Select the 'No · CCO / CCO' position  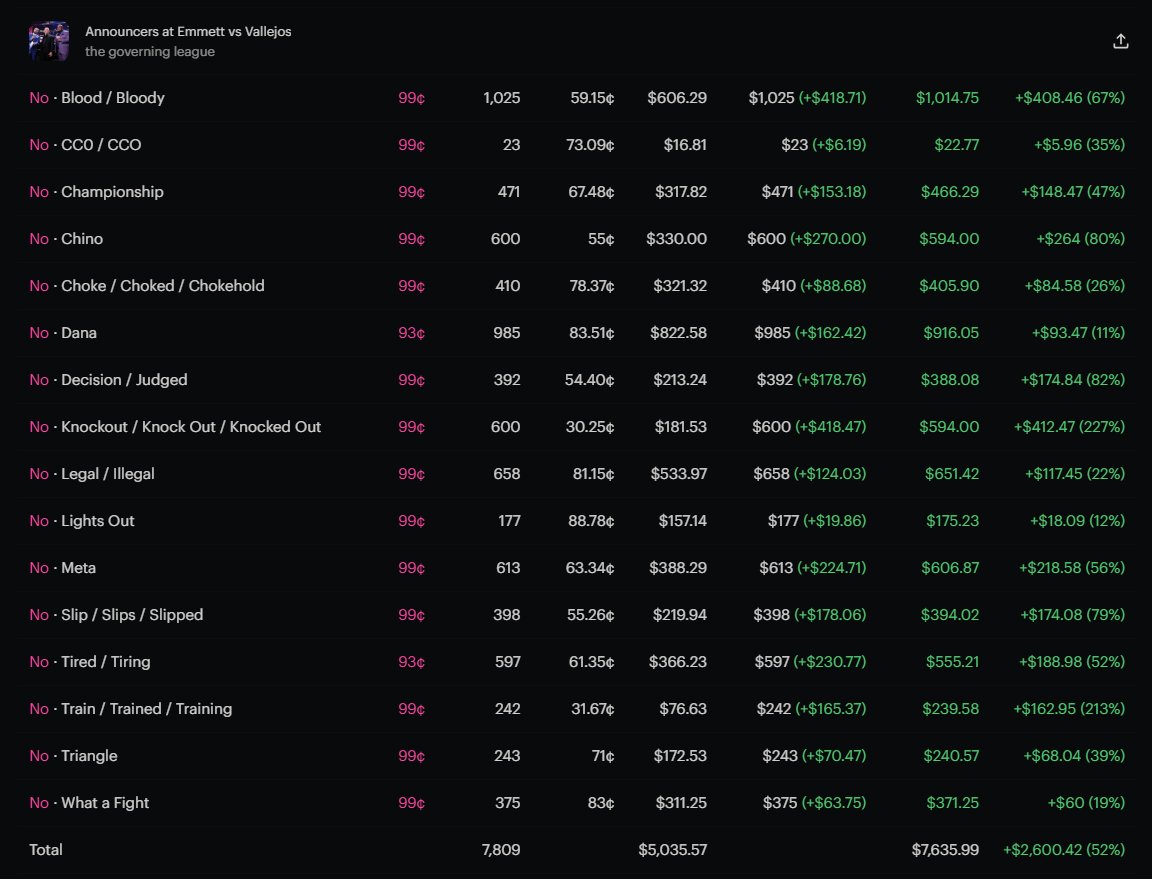click(85, 145)
